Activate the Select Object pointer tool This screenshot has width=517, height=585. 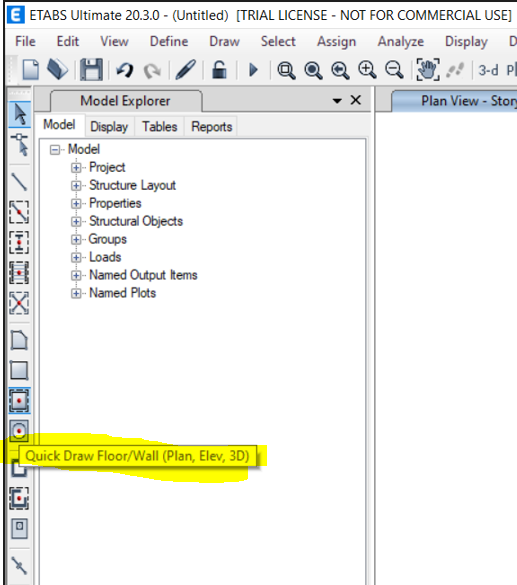coord(20,114)
